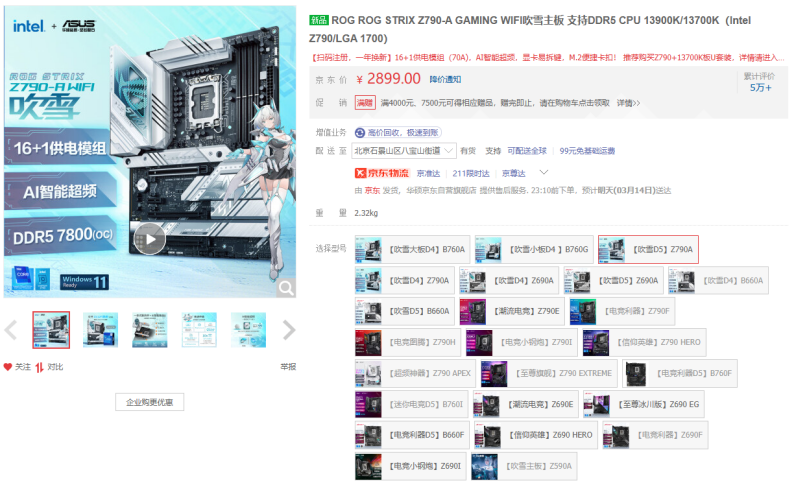Select model 【吹雪D4】B660A
The height and width of the screenshot is (484, 794).
[x=718, y=280]
